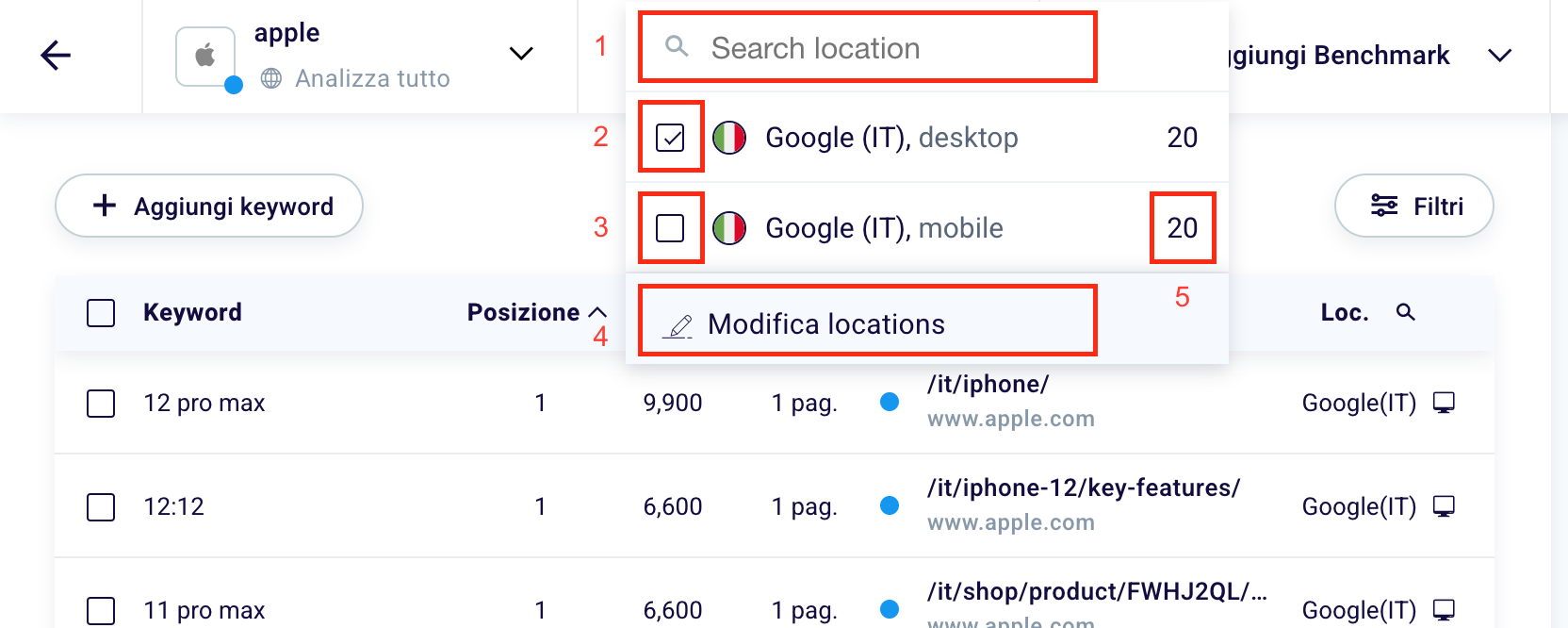Open the Filtri filters button

1413,206
